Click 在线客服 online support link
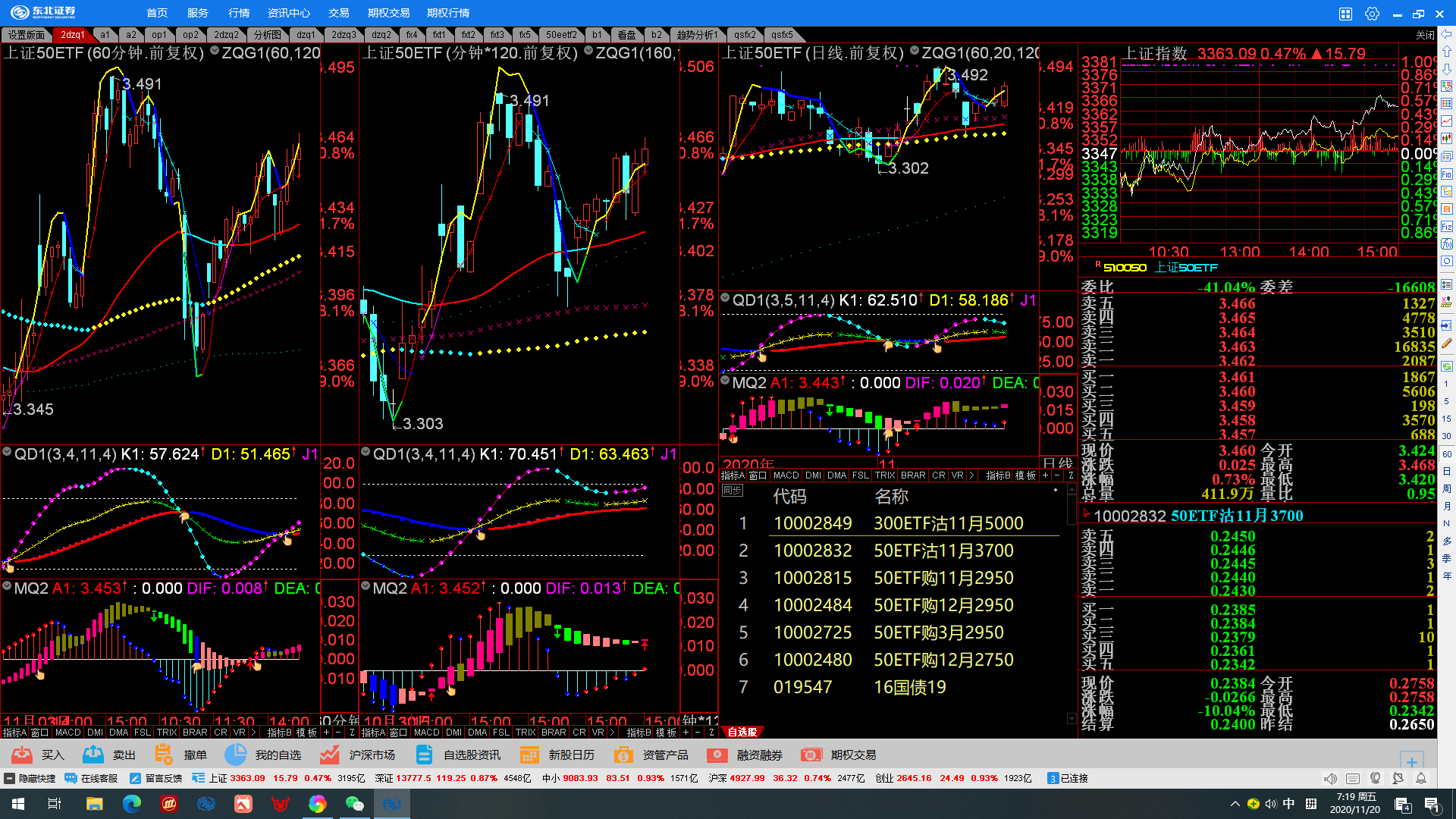Image resolution: width=1456 pixels, height=819 pixels. pos(92,778)
